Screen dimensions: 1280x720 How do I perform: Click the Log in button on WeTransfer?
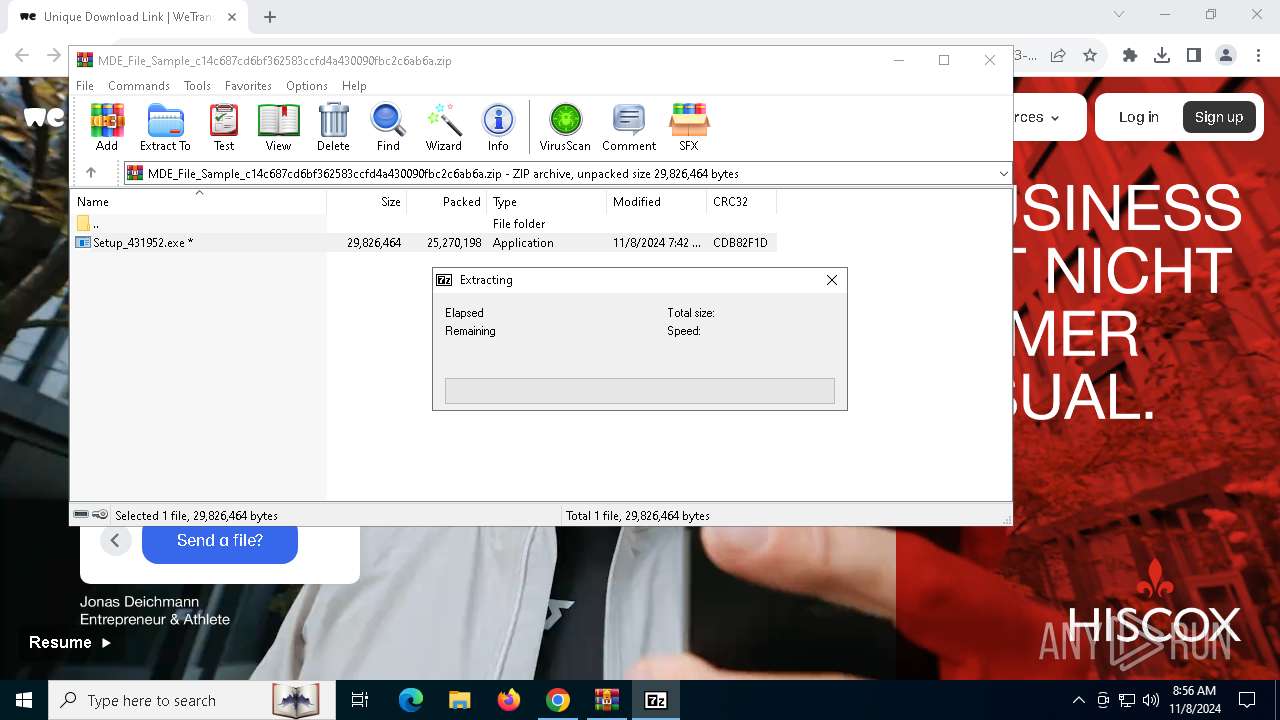[1139, 117]
